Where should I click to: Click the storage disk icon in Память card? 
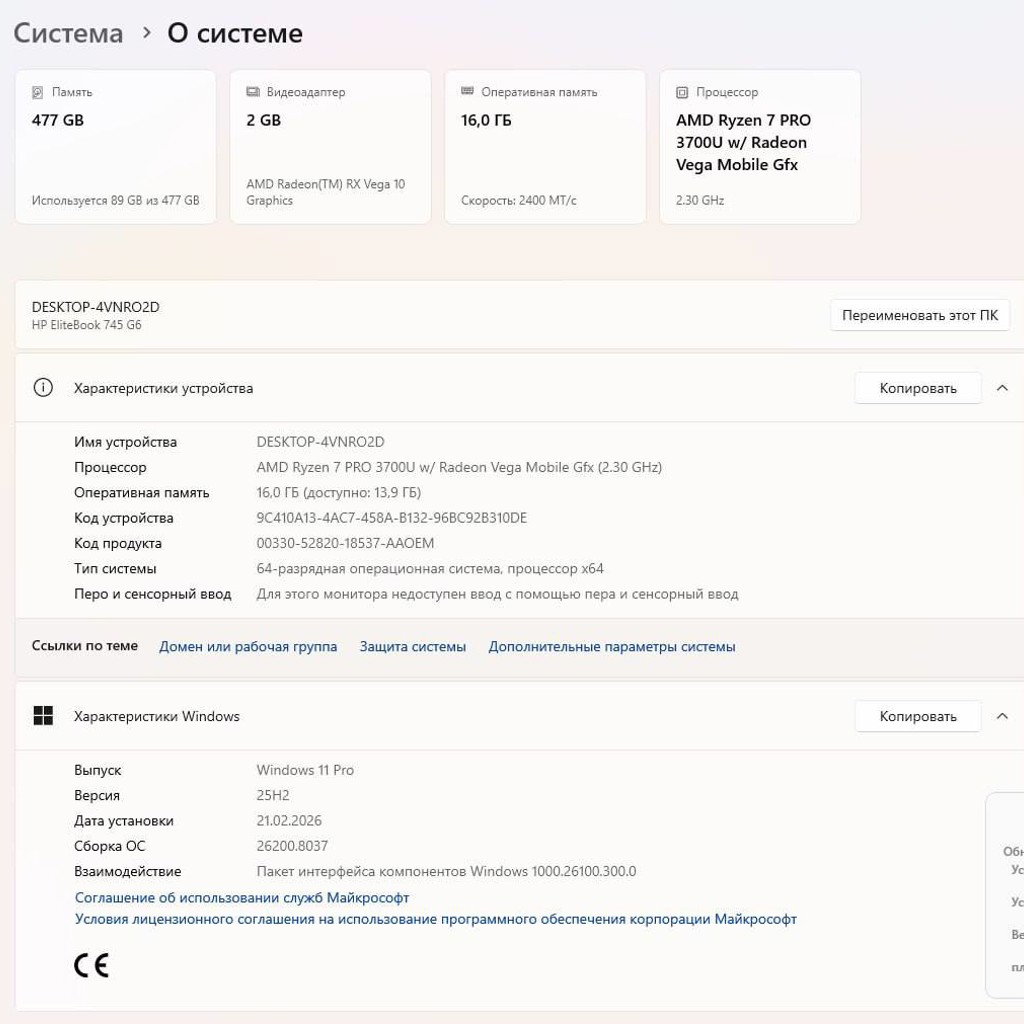[x=38, y=92]
